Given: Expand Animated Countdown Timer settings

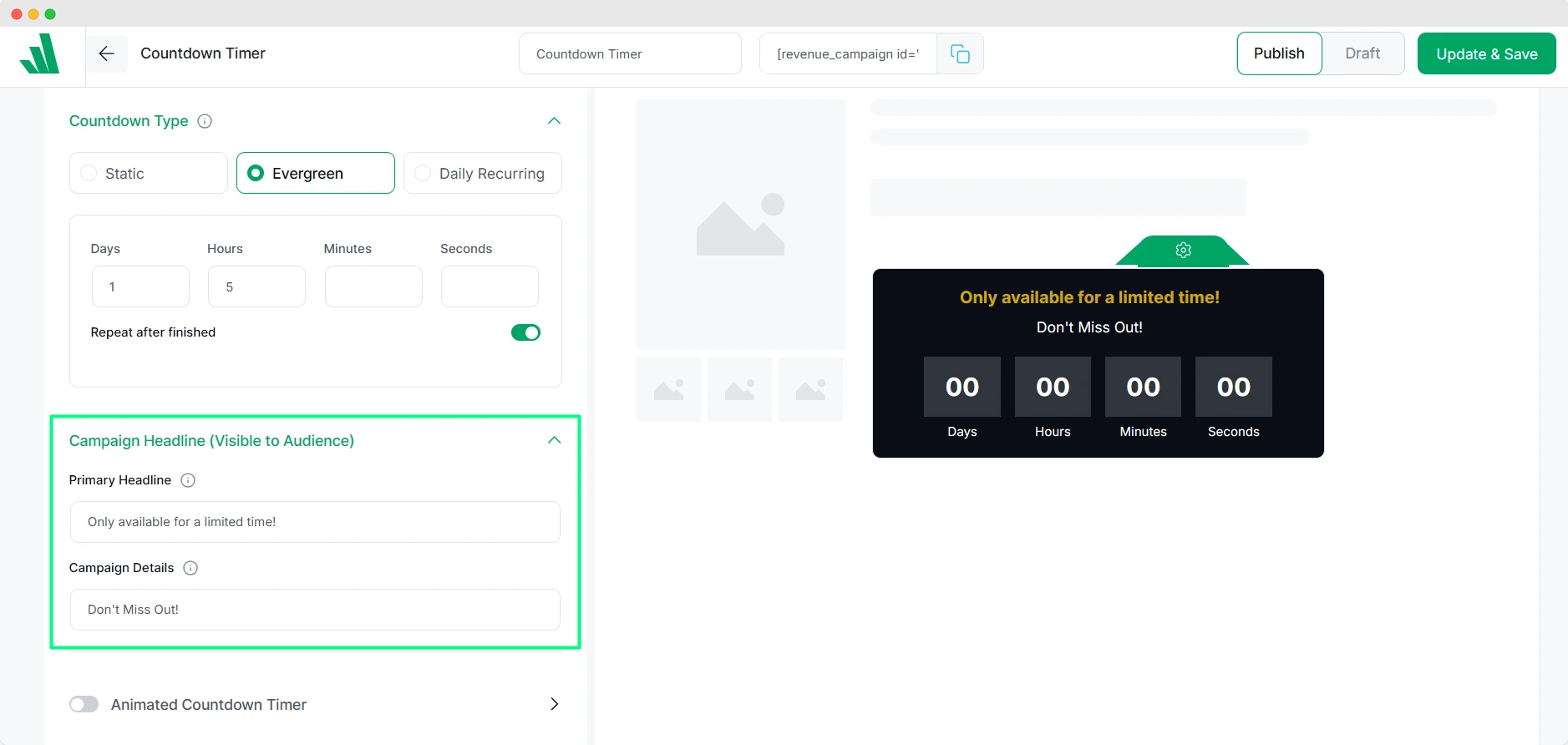Looking at the screenshot, I should 554,704.
